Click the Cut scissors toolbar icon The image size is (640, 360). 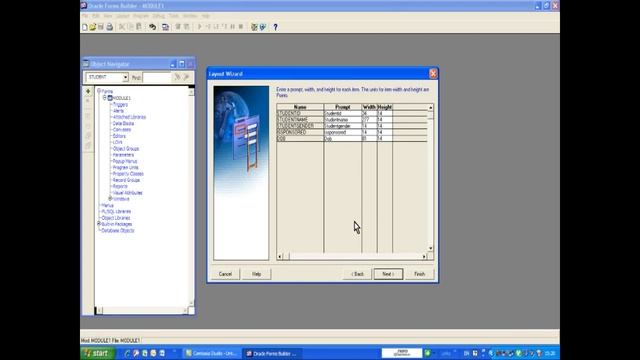(122, 27)
